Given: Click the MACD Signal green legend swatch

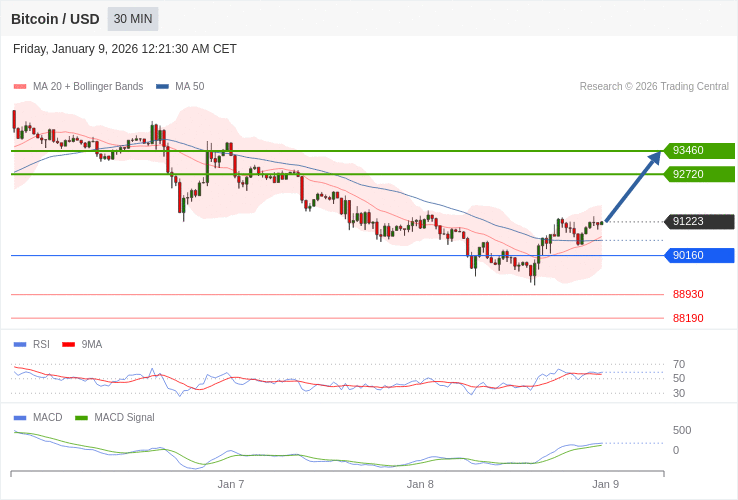Looking at the screenshot, I should [x=81, y=418].
